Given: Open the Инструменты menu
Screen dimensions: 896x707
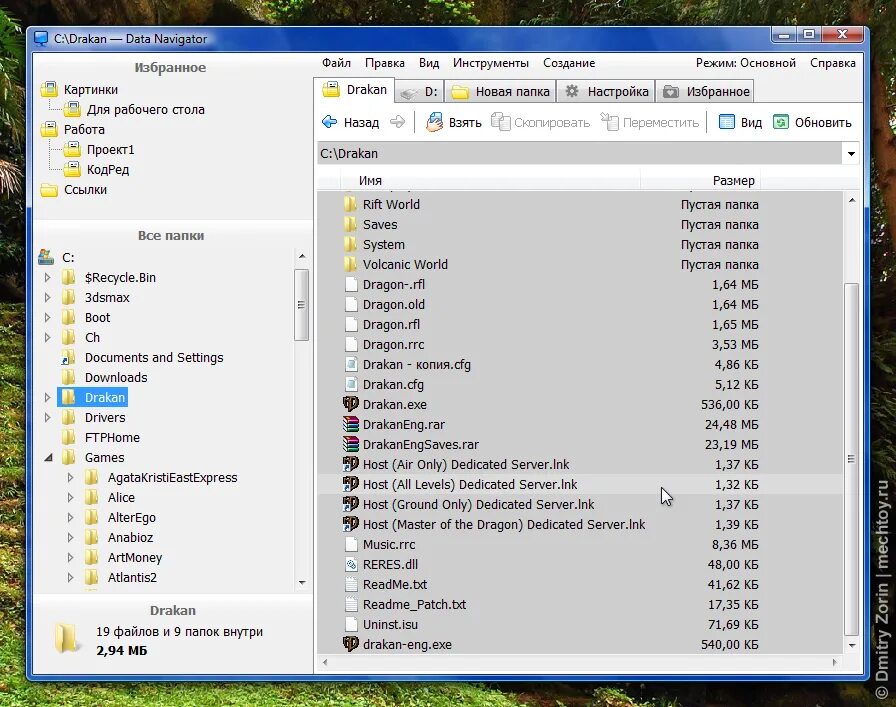Looking at the screenshot, I should (490, 63).
